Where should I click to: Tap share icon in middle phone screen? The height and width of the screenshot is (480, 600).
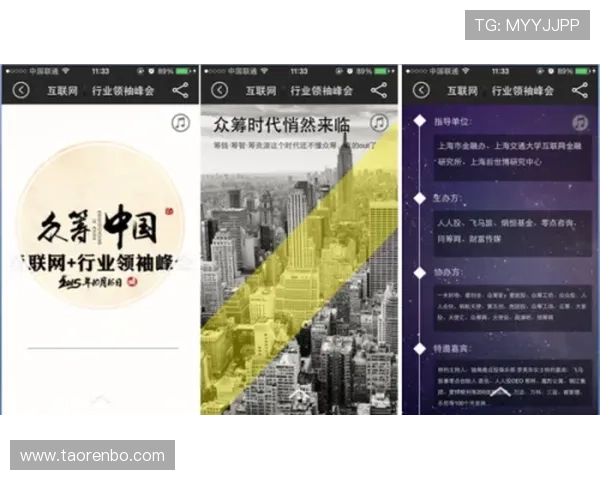(x=379, y=90)
